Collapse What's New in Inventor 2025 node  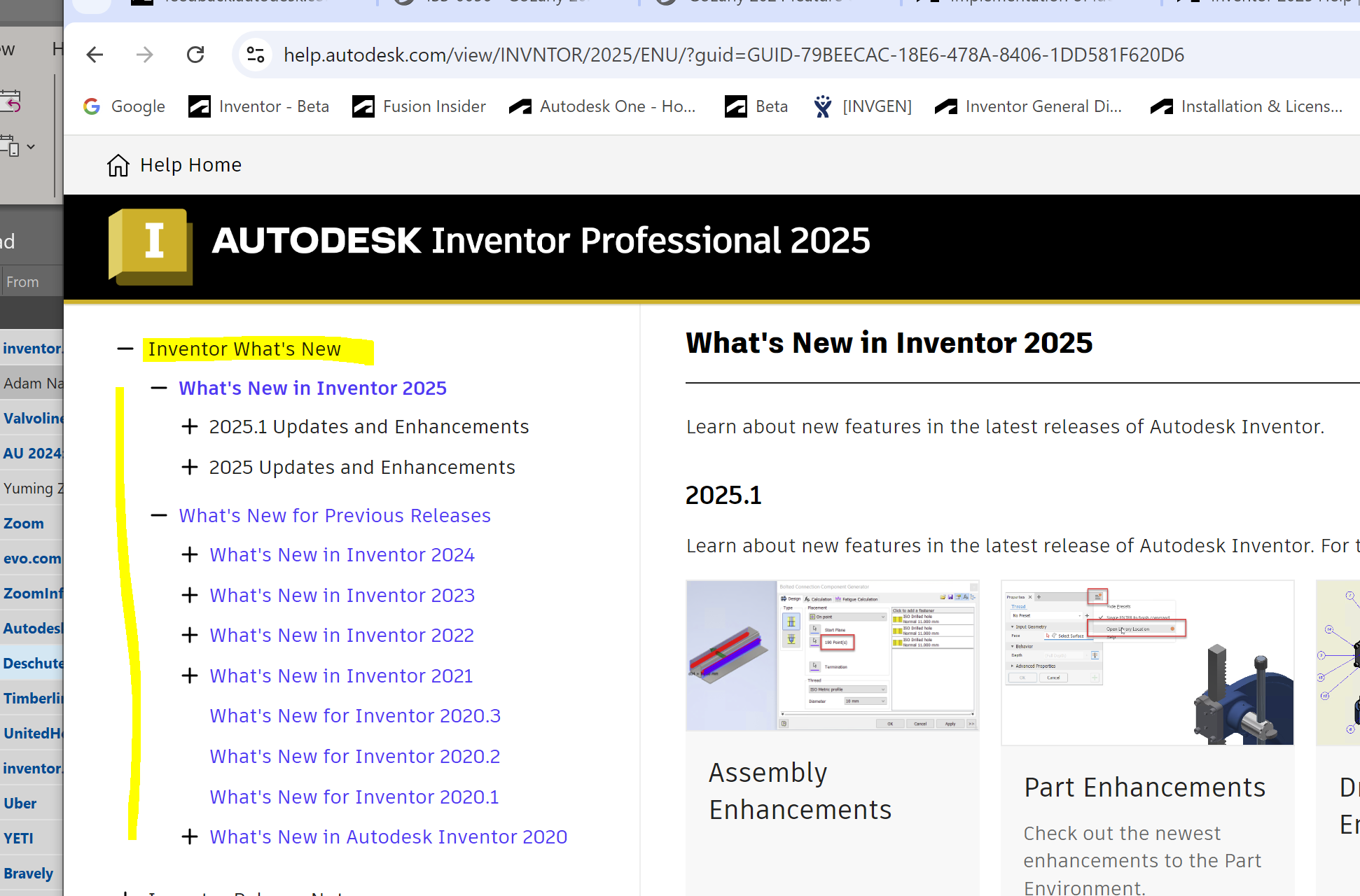tap(159, 388)
